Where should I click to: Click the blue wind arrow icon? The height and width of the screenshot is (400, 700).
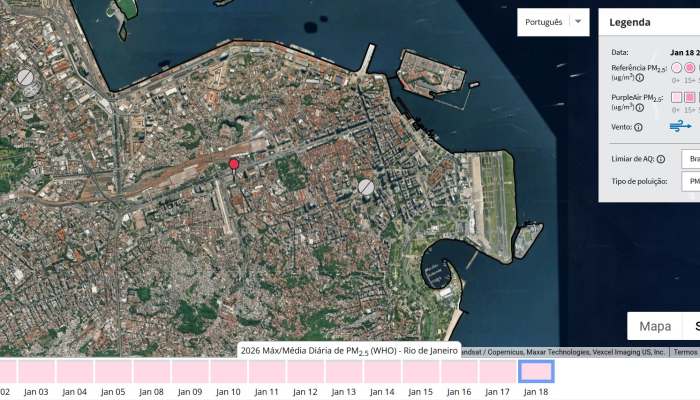679,126
